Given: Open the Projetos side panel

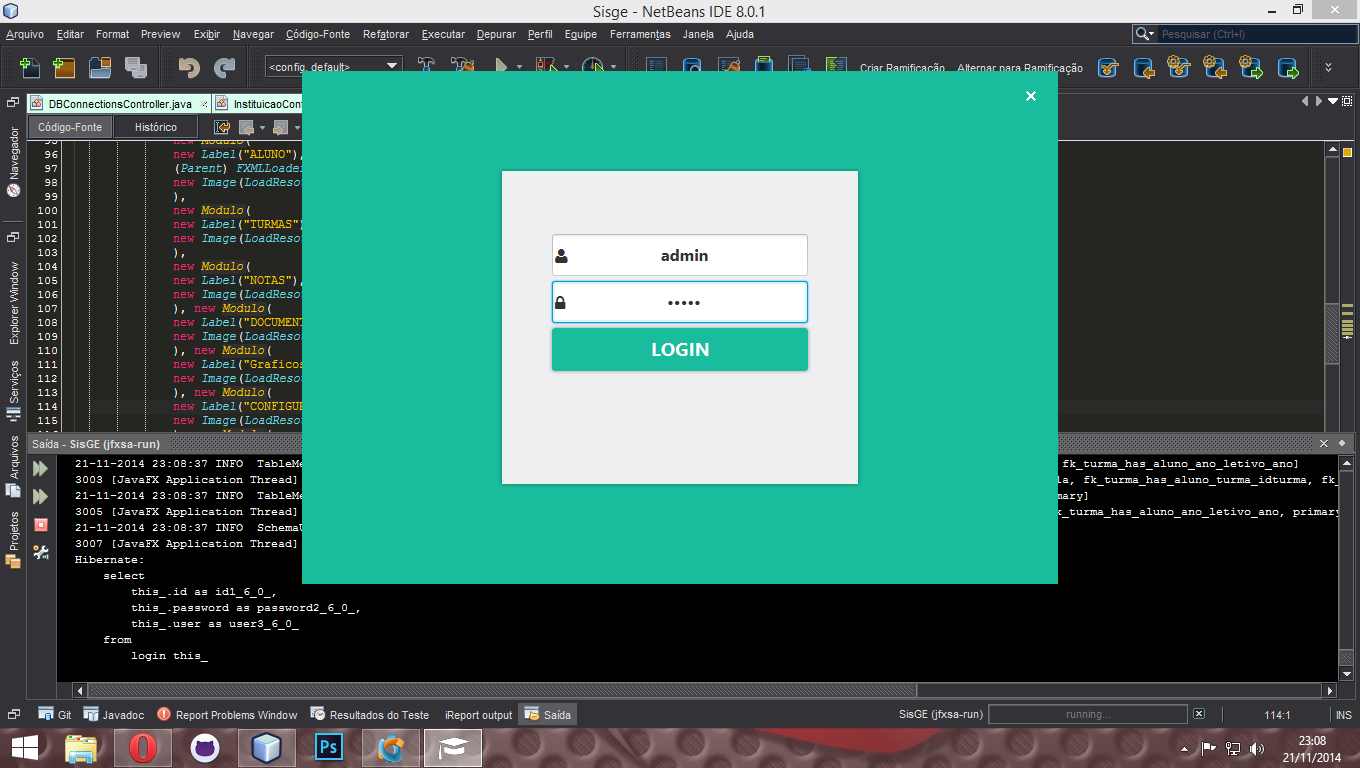Looking at the screenshot, I should click(x=13, y=540).
